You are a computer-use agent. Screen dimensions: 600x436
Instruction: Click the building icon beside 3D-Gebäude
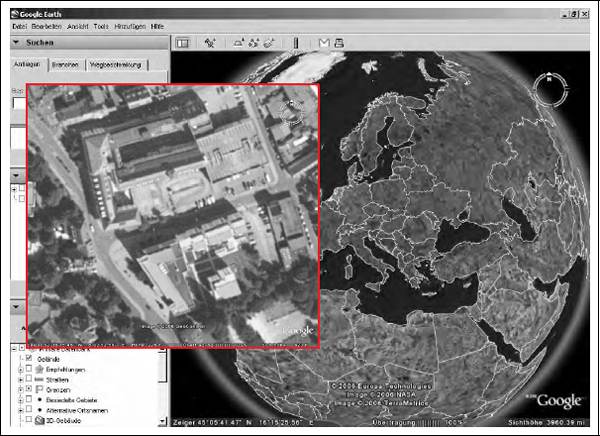pos(39,420)
